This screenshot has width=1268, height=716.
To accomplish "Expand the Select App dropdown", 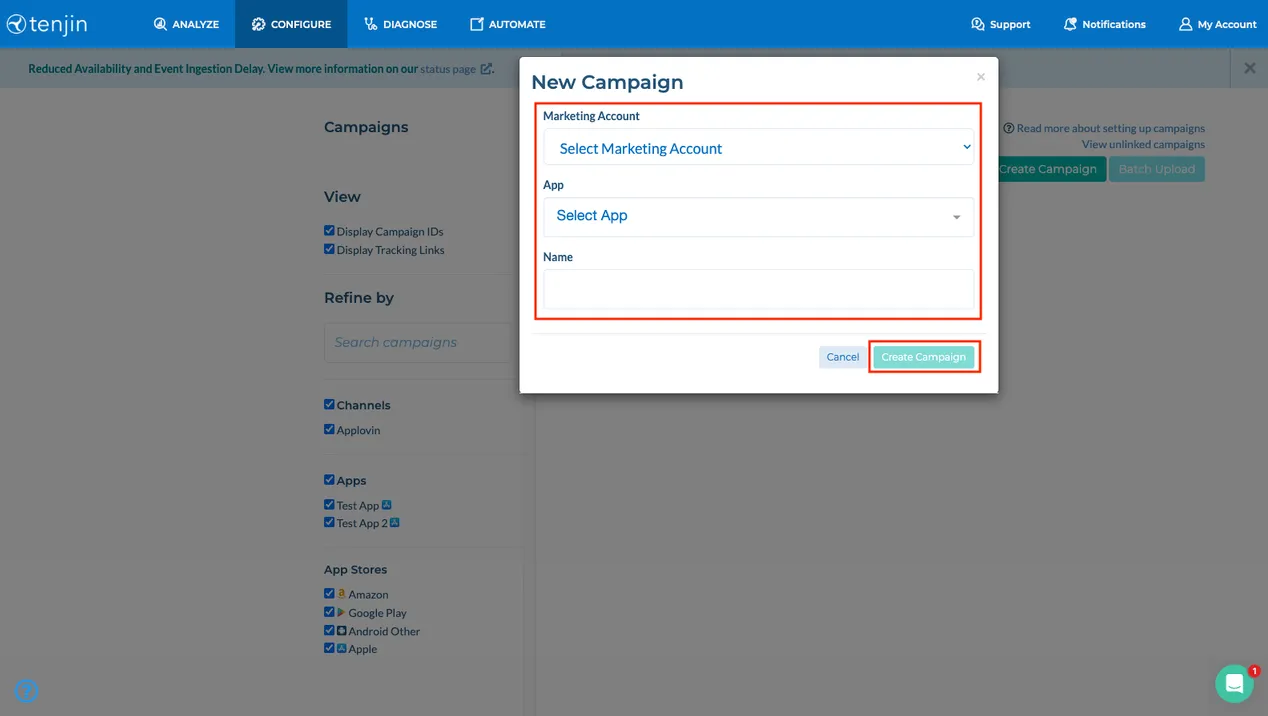I will click(757, 216).
